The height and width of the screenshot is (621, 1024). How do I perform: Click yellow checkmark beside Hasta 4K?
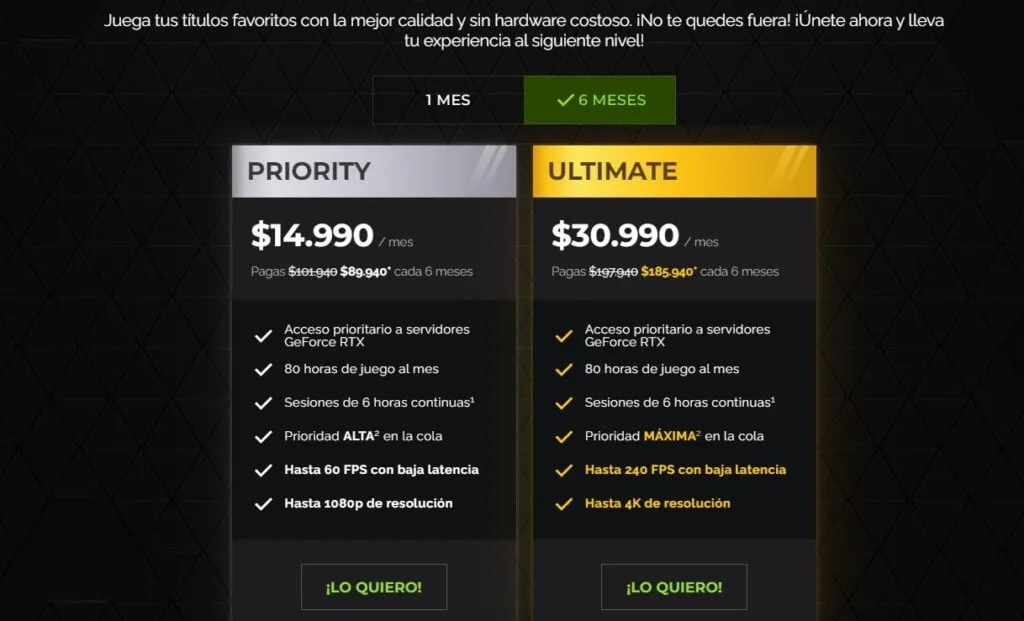[564, 504]
